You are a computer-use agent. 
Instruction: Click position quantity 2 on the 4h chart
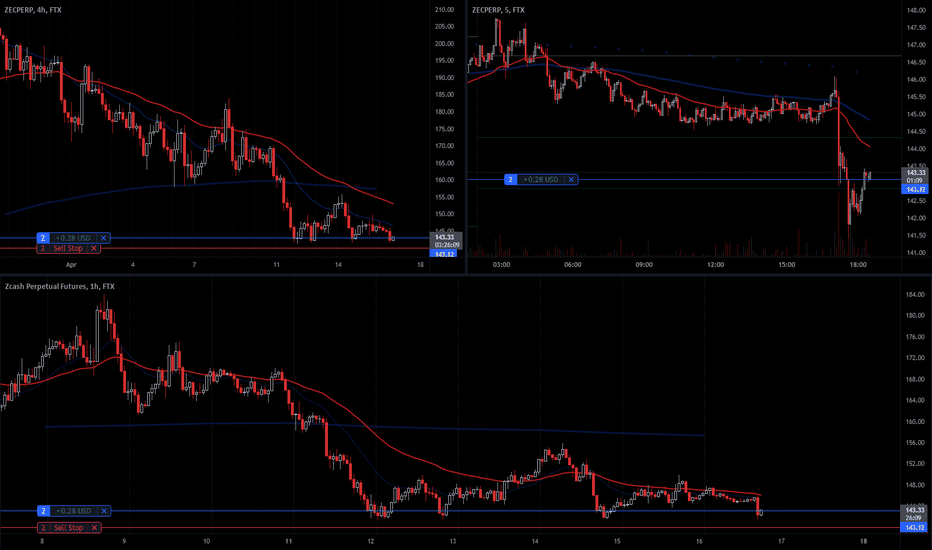point(43,238)
